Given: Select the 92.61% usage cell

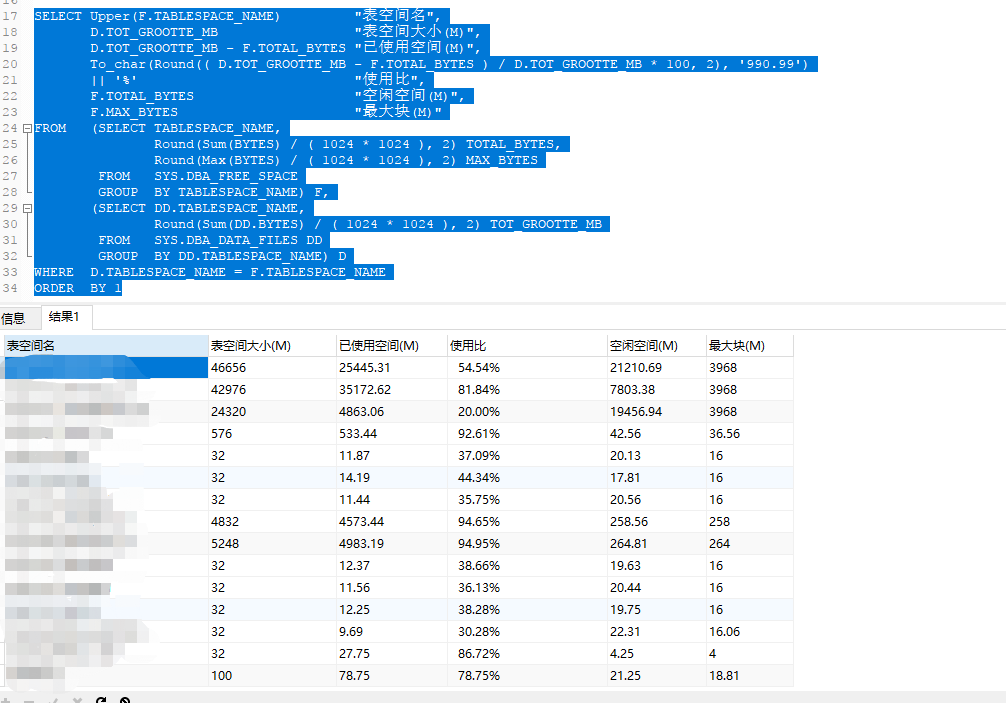Looking at the screenshot, I should point(527,434).
